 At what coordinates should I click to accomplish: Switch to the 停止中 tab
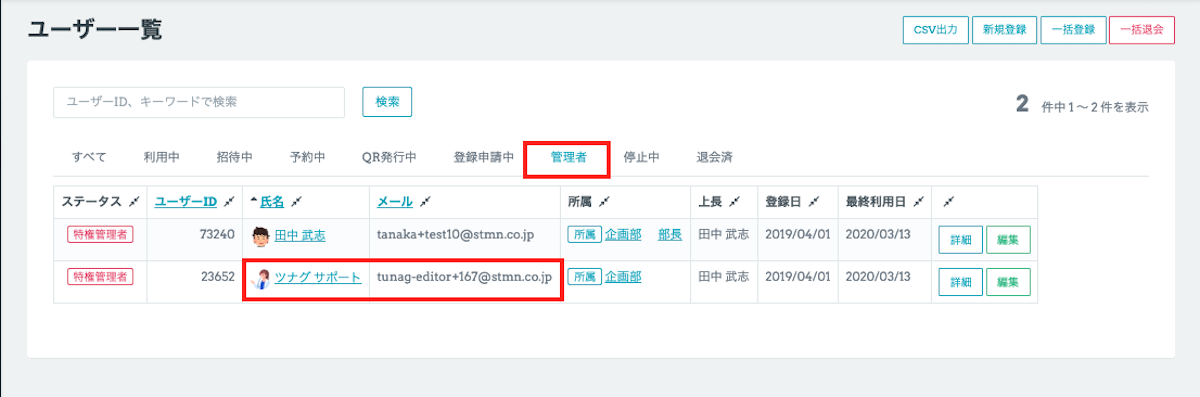tap(641, 158)
